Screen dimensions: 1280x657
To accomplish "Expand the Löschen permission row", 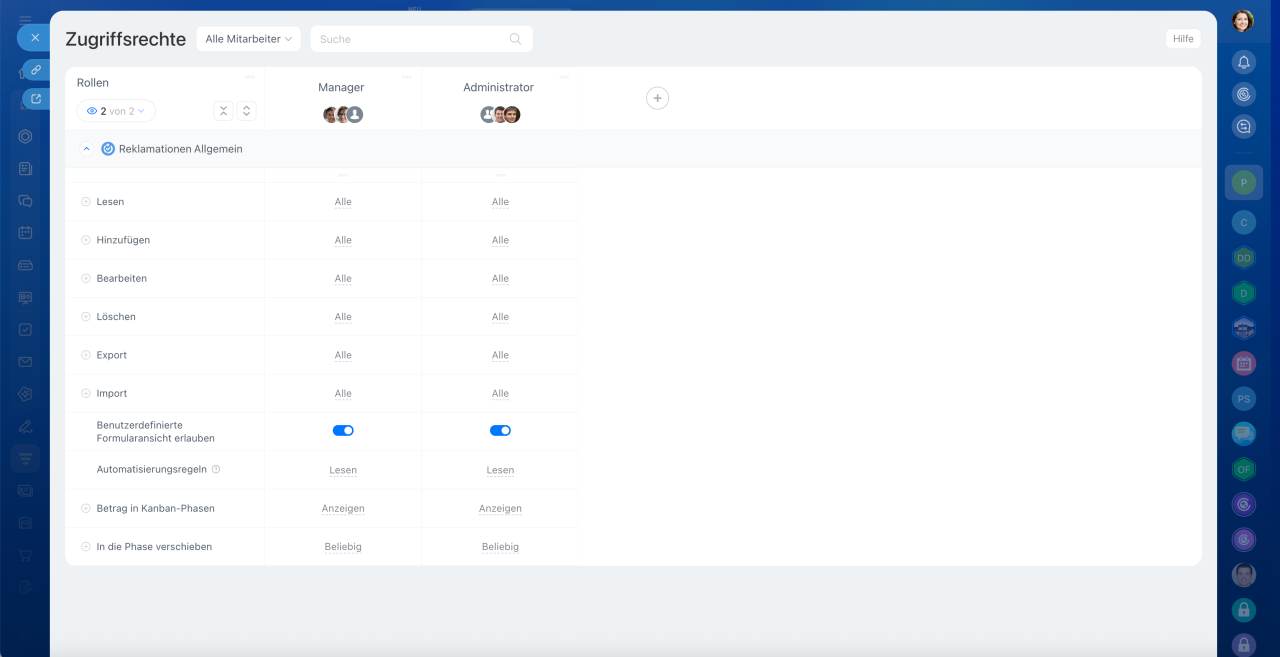I will pyautogui.click(x=86, y=317).
